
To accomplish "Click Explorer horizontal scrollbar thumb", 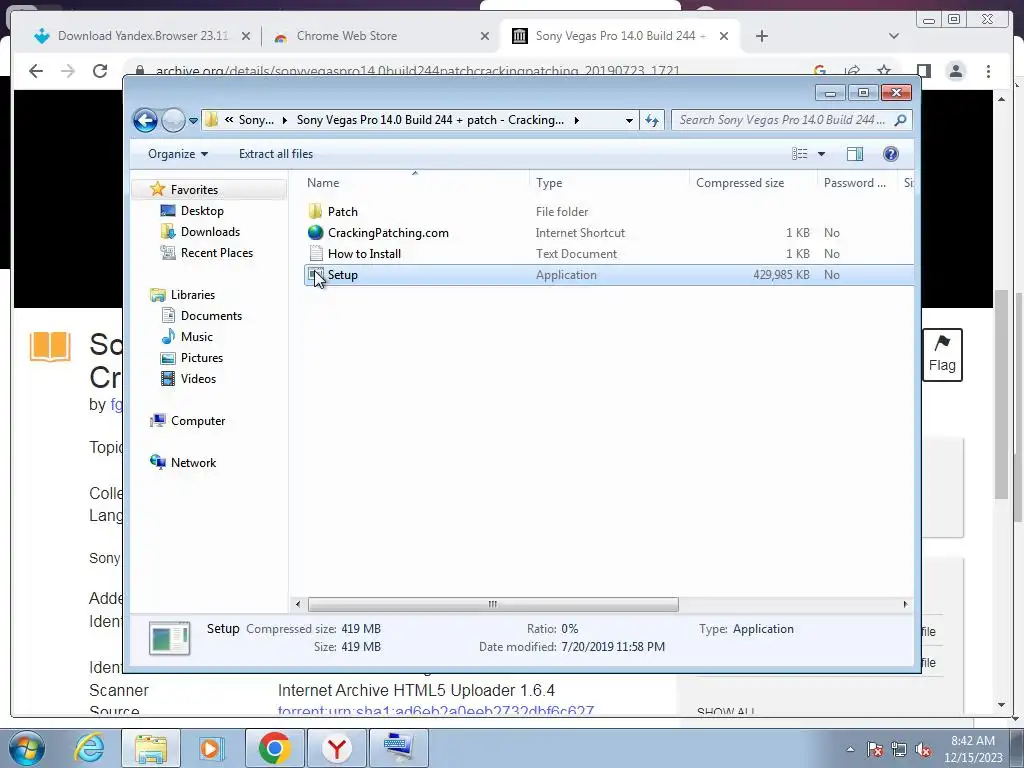I will click(x=493, y=604).
